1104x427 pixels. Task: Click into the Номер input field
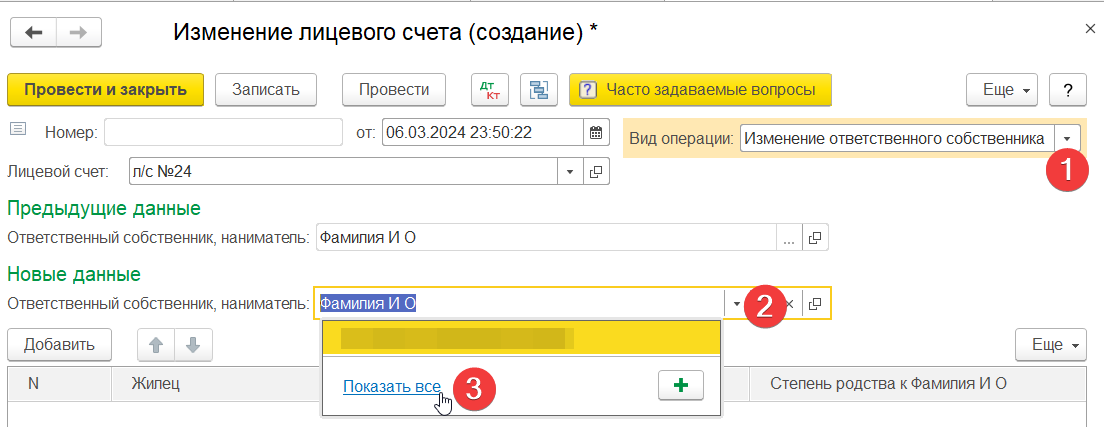point(223,132)
